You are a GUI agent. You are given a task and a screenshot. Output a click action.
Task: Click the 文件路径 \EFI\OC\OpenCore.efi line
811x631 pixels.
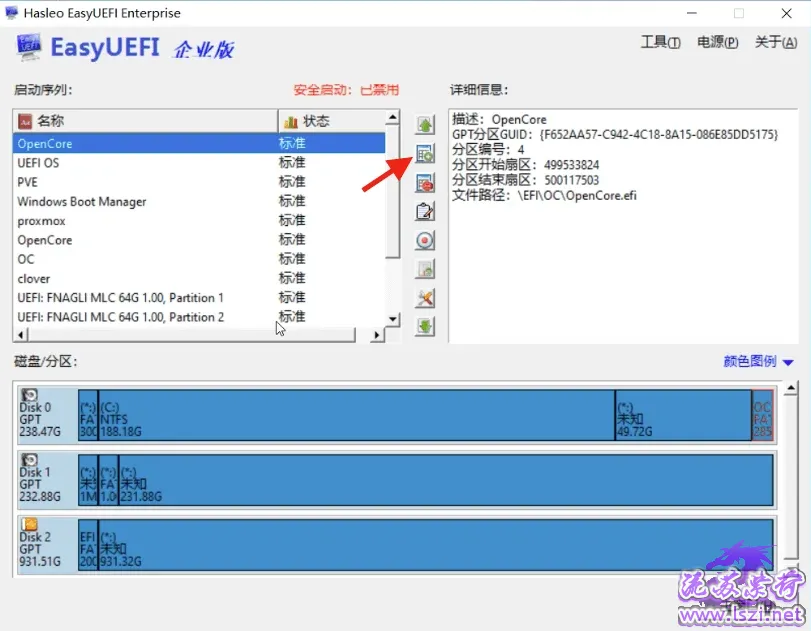pyautogui.click(x=544, y=196)
